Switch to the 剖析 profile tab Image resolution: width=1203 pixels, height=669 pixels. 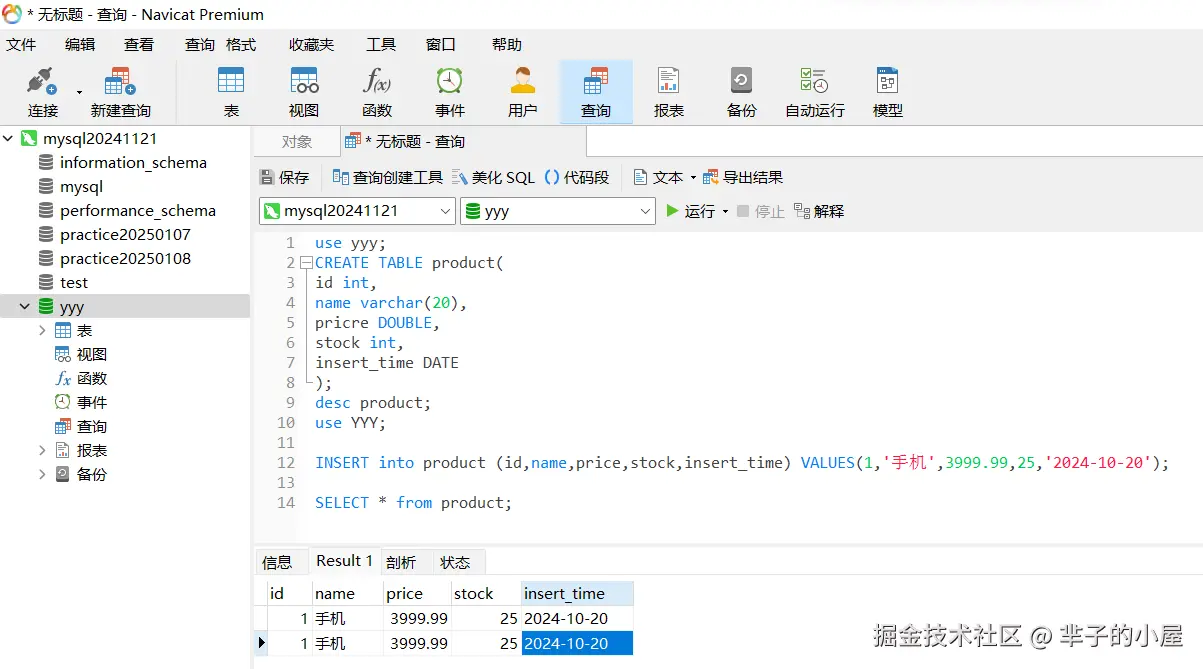point(401,562)
